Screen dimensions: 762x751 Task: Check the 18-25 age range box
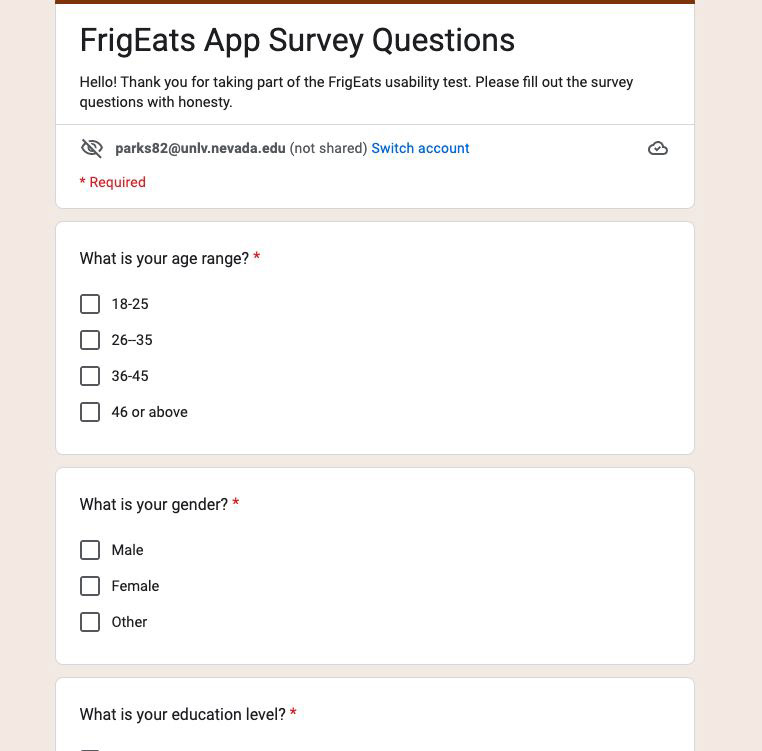(x=90, y=304)
